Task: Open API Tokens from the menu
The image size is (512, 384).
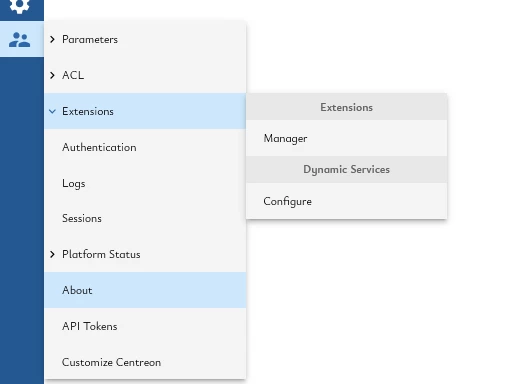Action: [x=145, y=326]
